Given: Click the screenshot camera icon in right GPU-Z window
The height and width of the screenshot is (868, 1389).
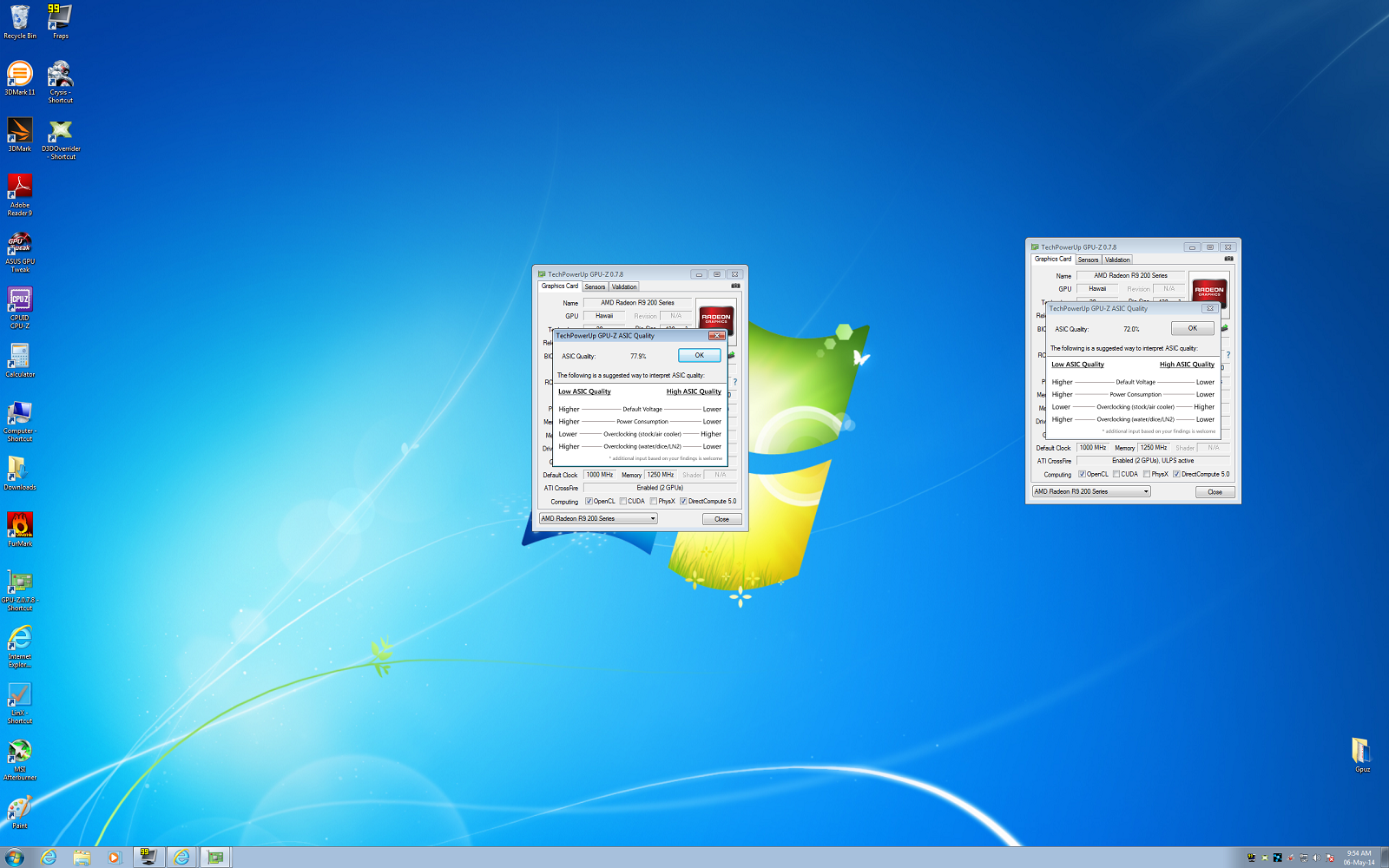Looking at the screenshot, I should coord(1228,259).
